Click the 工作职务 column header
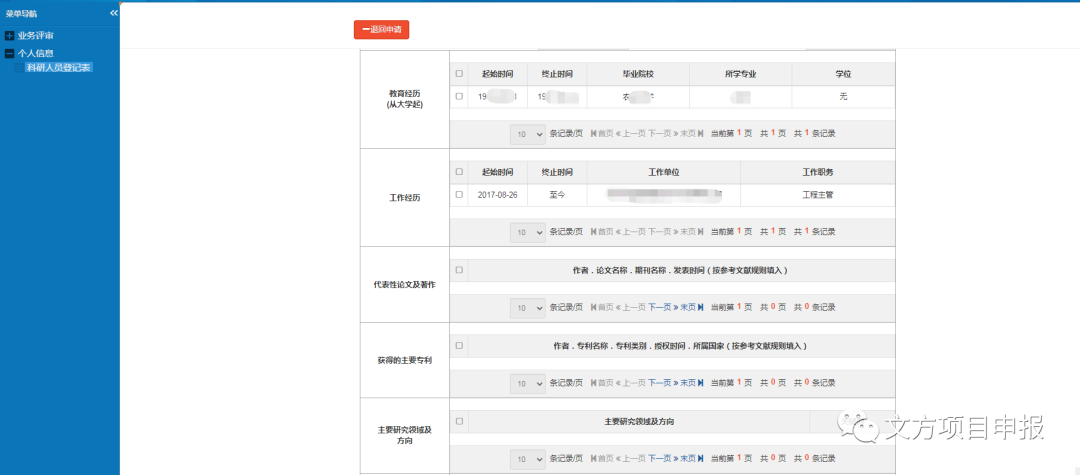The image size is (1080, 475). (818, 172)
